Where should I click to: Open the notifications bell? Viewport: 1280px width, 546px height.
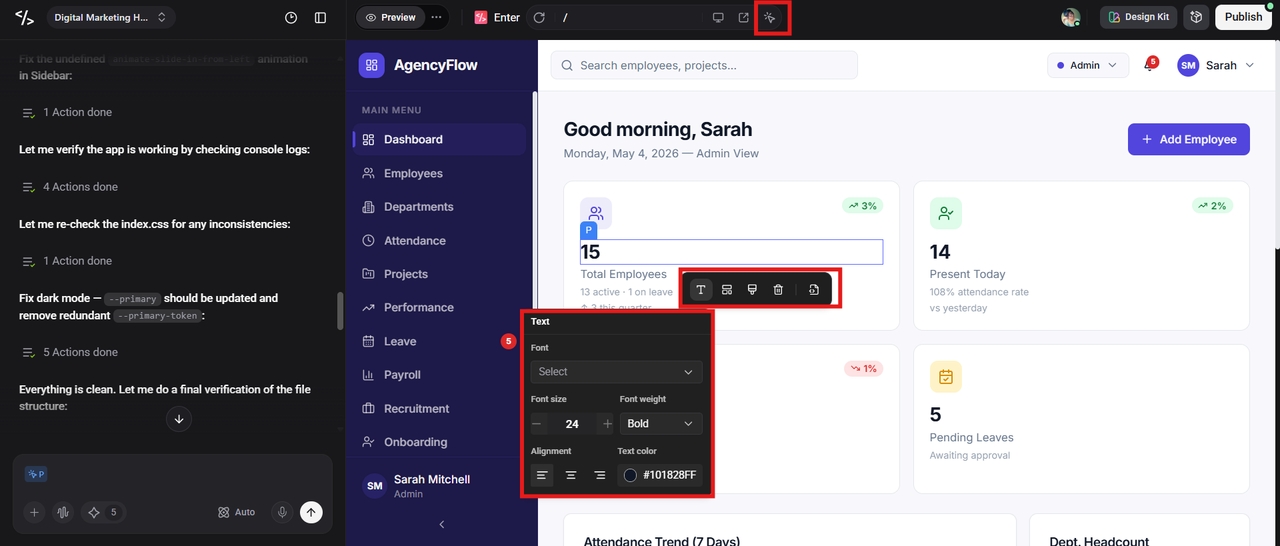1149,66
